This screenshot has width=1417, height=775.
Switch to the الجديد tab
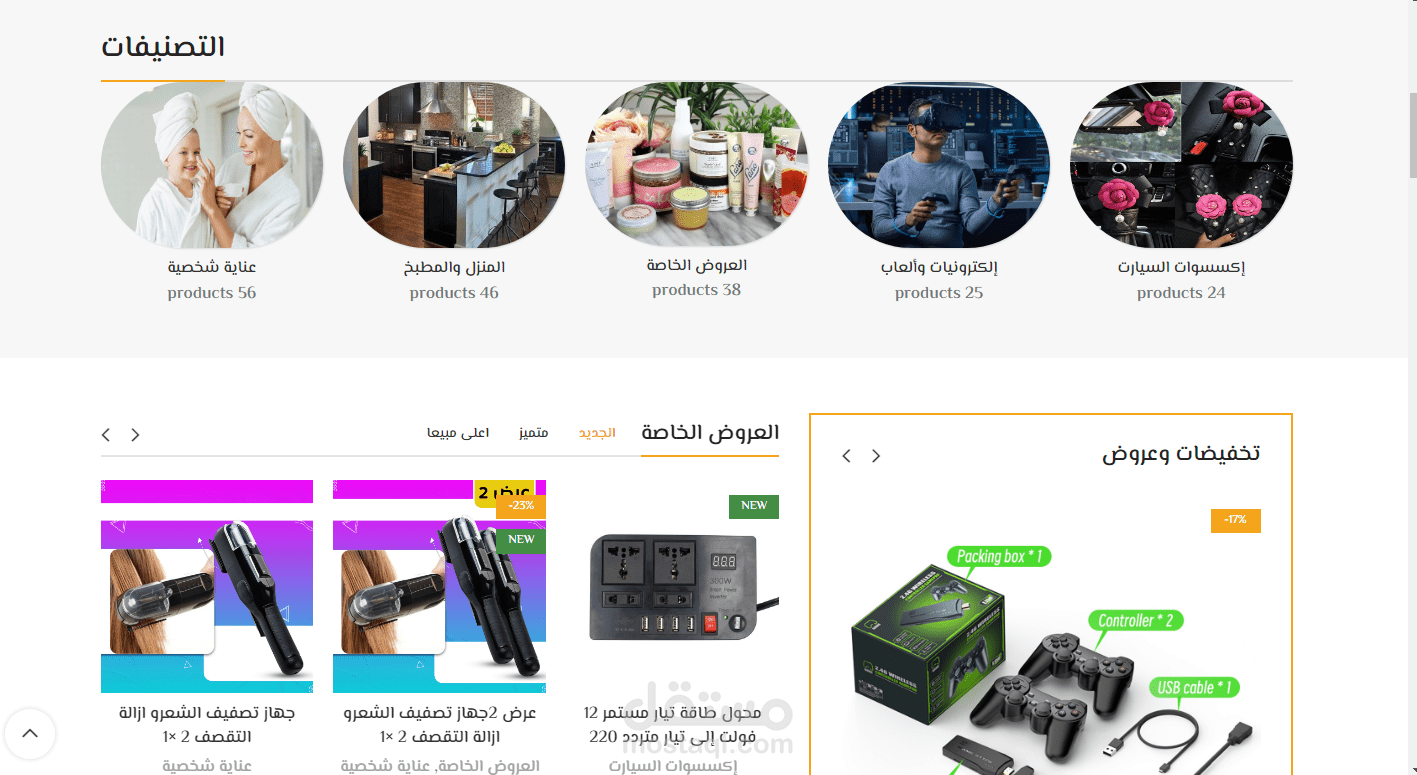point(597,433)
